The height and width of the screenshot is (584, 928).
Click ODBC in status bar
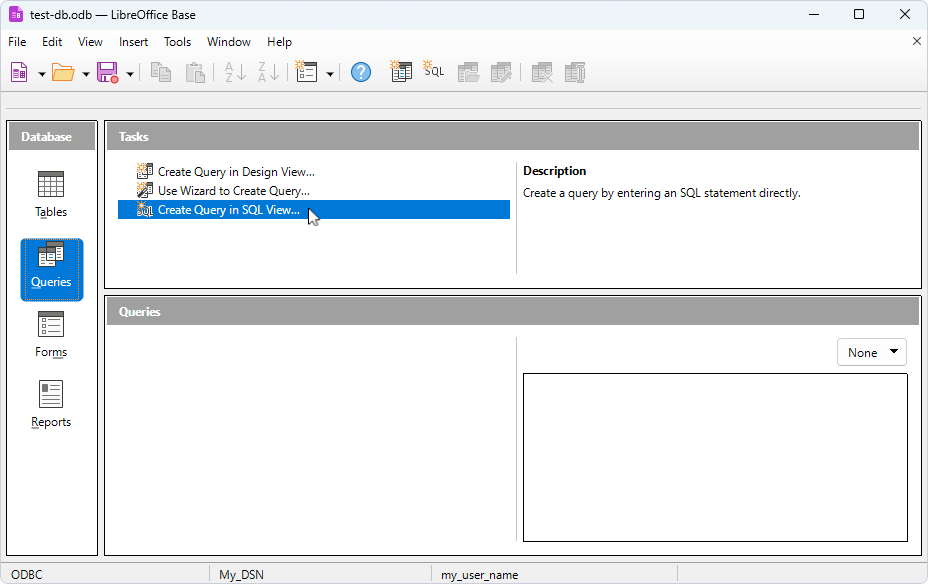coord(27,575)
